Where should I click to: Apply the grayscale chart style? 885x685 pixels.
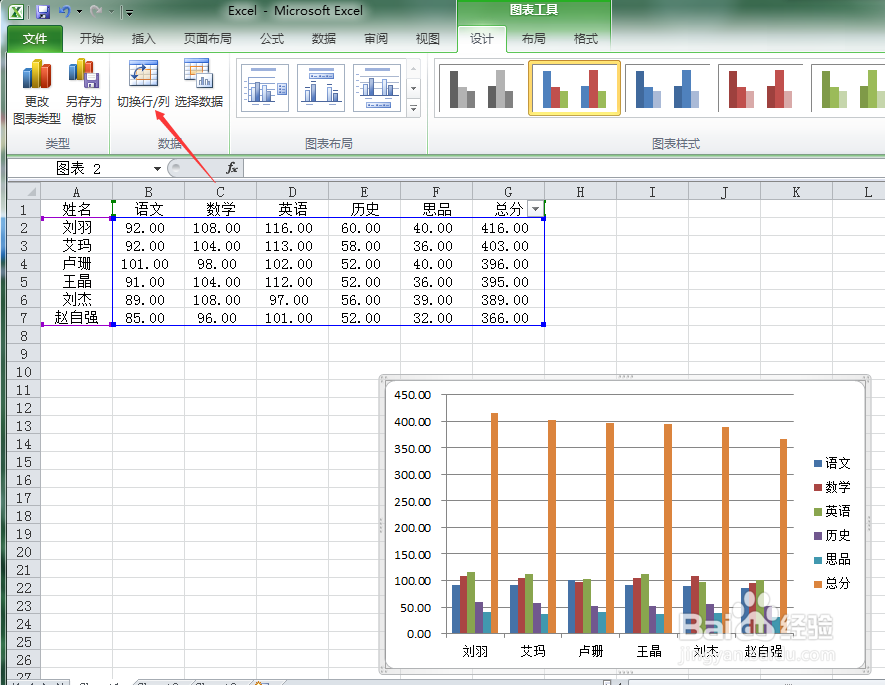point(480,88)
